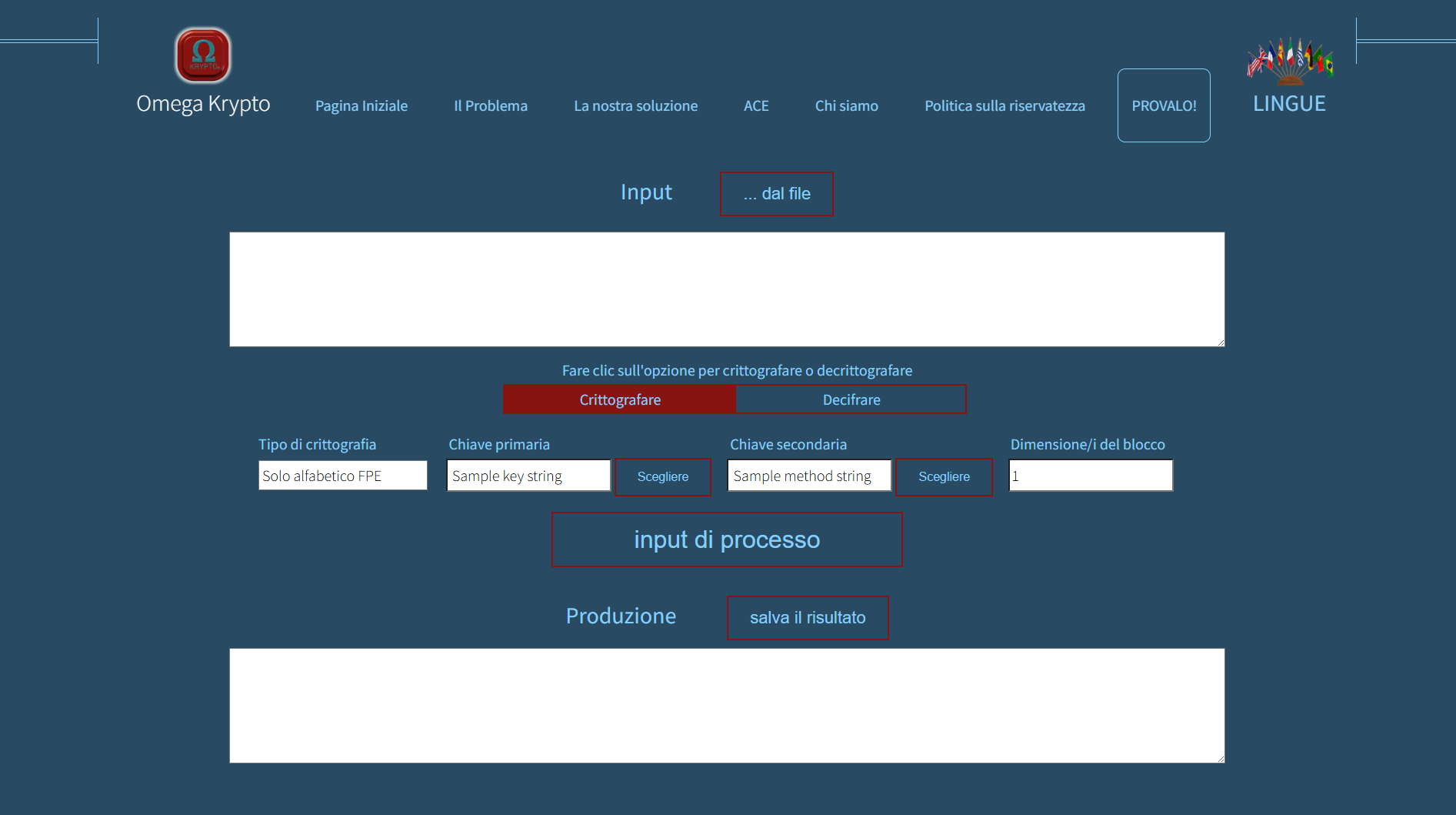
Task: Click the flags icon above LINGUE
Action: [x=1290, y=61]
